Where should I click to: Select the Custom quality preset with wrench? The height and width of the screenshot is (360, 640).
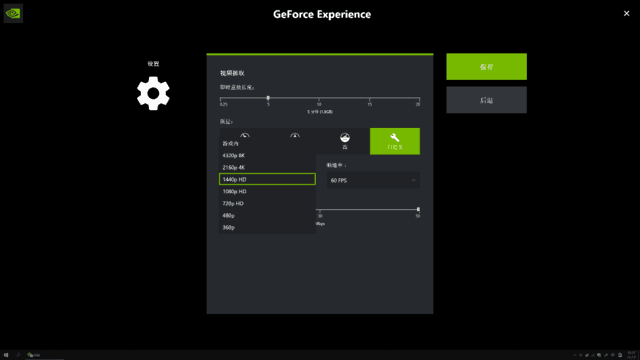click(395, 141)
